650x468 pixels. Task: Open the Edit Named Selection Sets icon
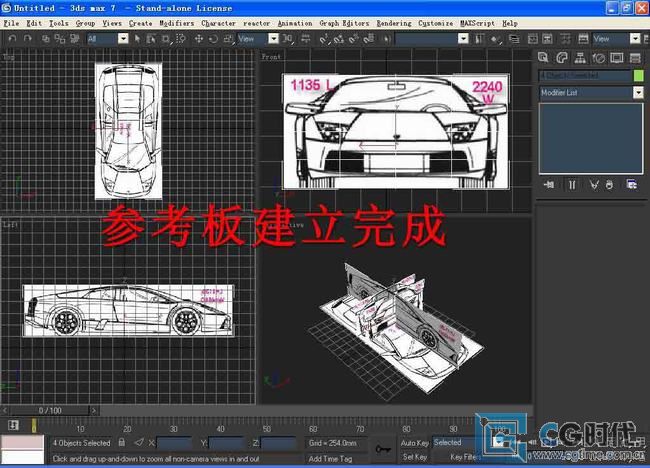tap(387, 39)
